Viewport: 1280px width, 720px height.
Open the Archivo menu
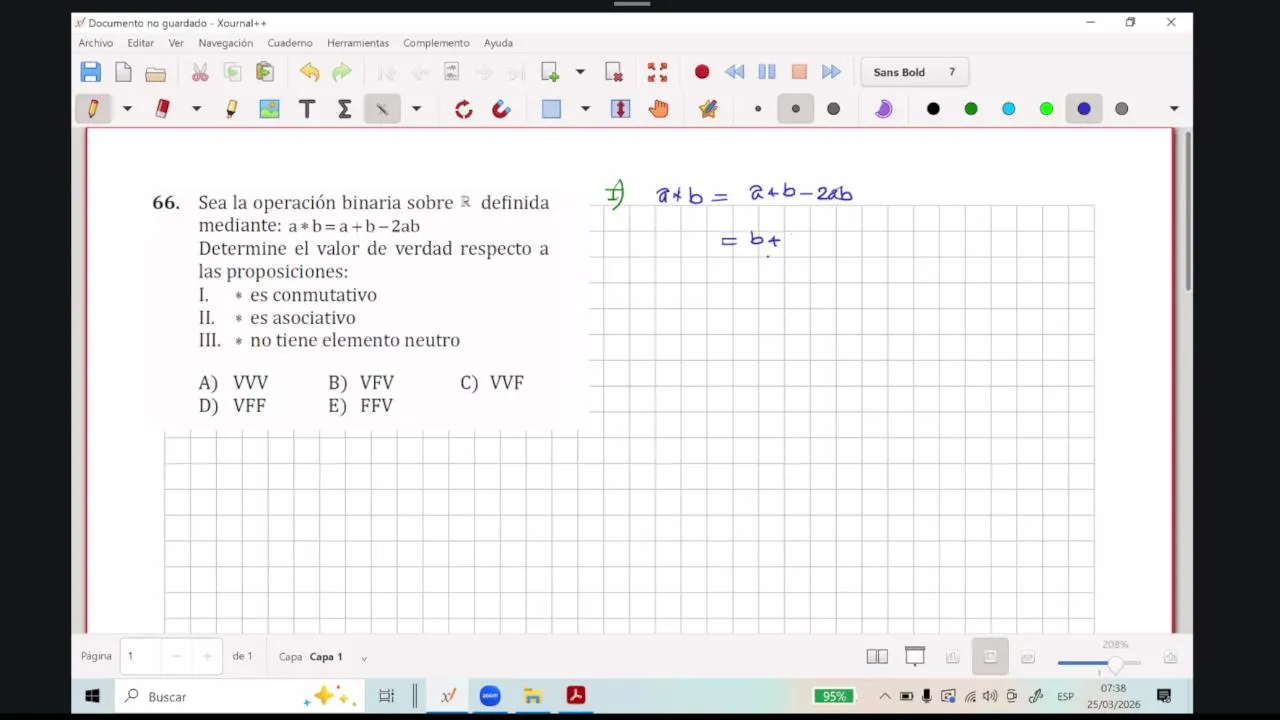coord(96,43)
